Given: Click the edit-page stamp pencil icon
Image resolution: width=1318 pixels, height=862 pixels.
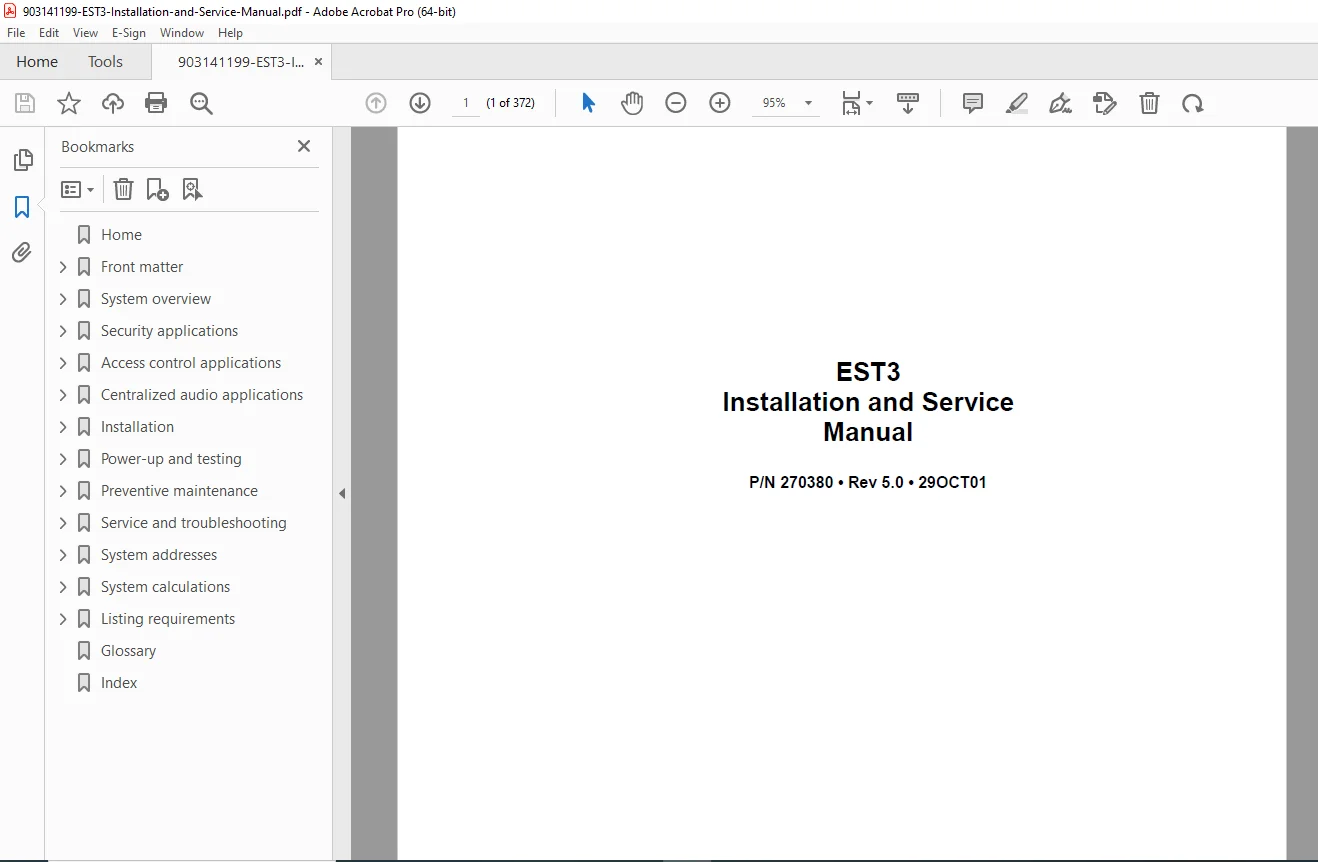Looking at the screenshot, I should (1105, 103).
